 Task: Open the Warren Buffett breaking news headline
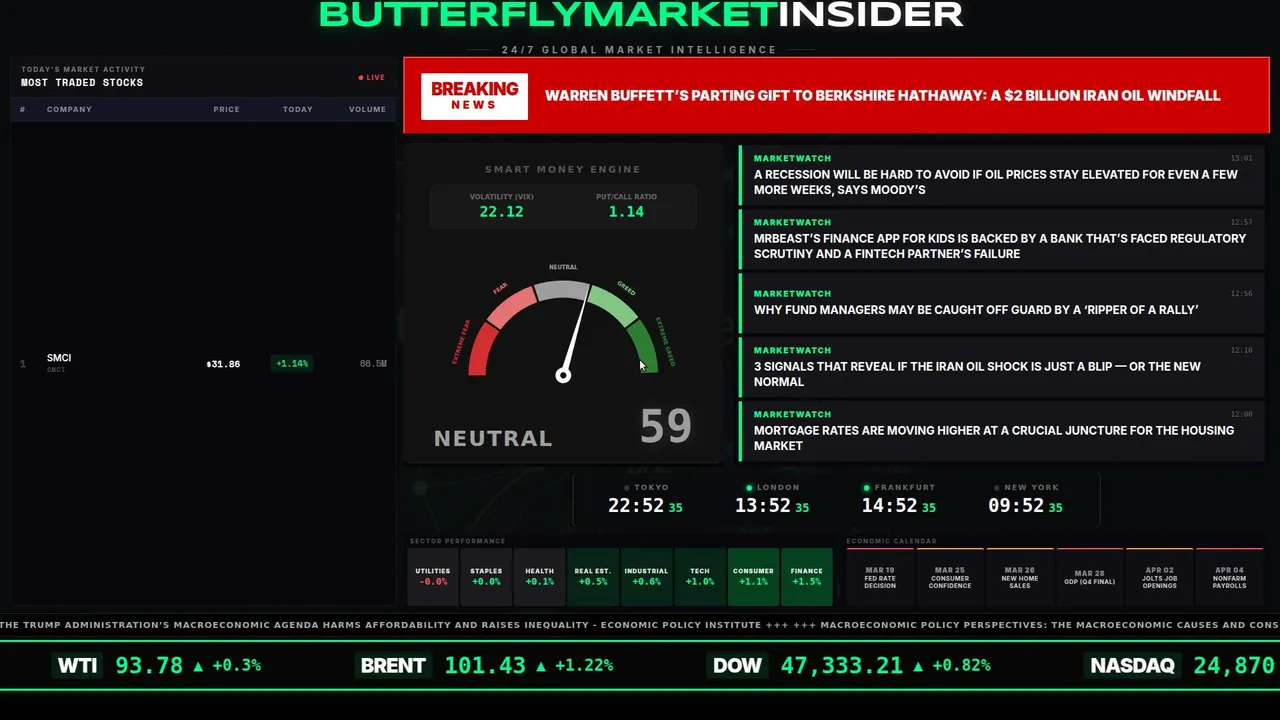click(x=882, y=96)
